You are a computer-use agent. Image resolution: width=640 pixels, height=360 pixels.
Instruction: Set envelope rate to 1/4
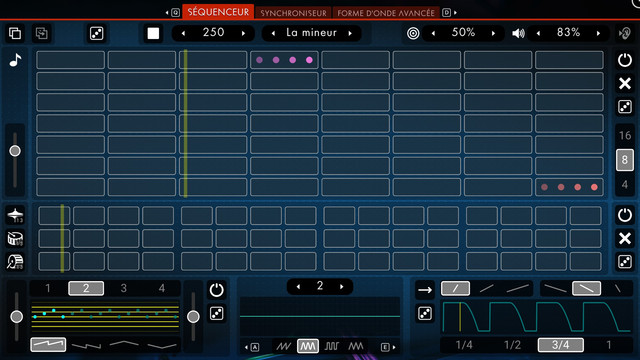pos(464,345)
